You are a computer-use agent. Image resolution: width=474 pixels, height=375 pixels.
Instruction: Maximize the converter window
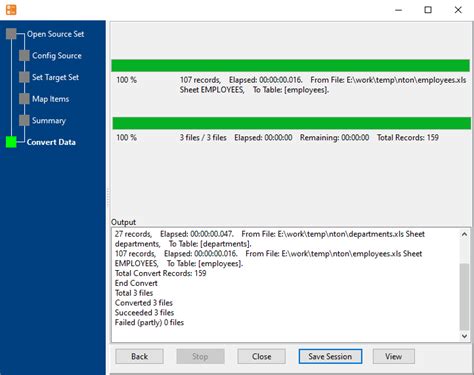tap(428, 10)
